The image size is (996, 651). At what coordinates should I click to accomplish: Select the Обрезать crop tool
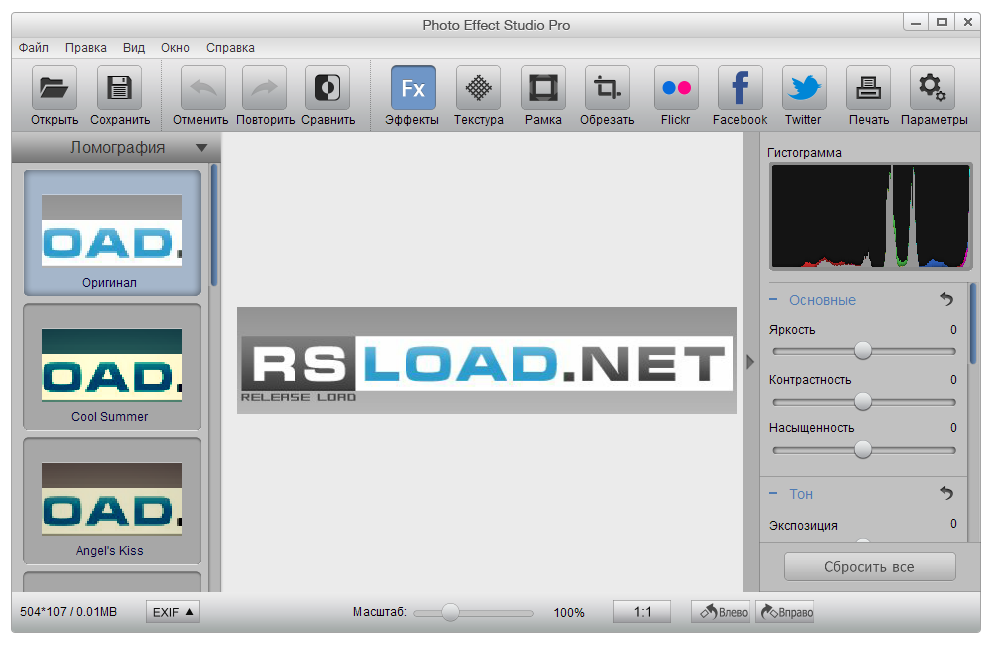(x=607, y=88)
